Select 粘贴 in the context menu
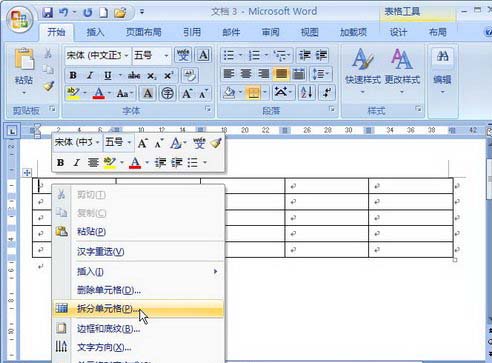Viewport: 492px width, 363px height. point(138,231)
